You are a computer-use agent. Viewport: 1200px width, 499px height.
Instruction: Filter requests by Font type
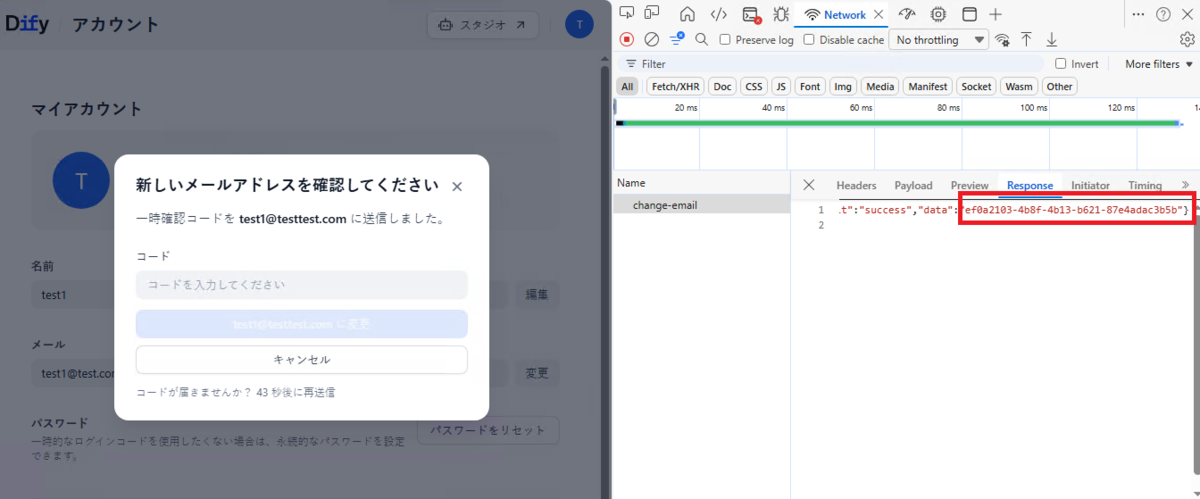point(810,87)
